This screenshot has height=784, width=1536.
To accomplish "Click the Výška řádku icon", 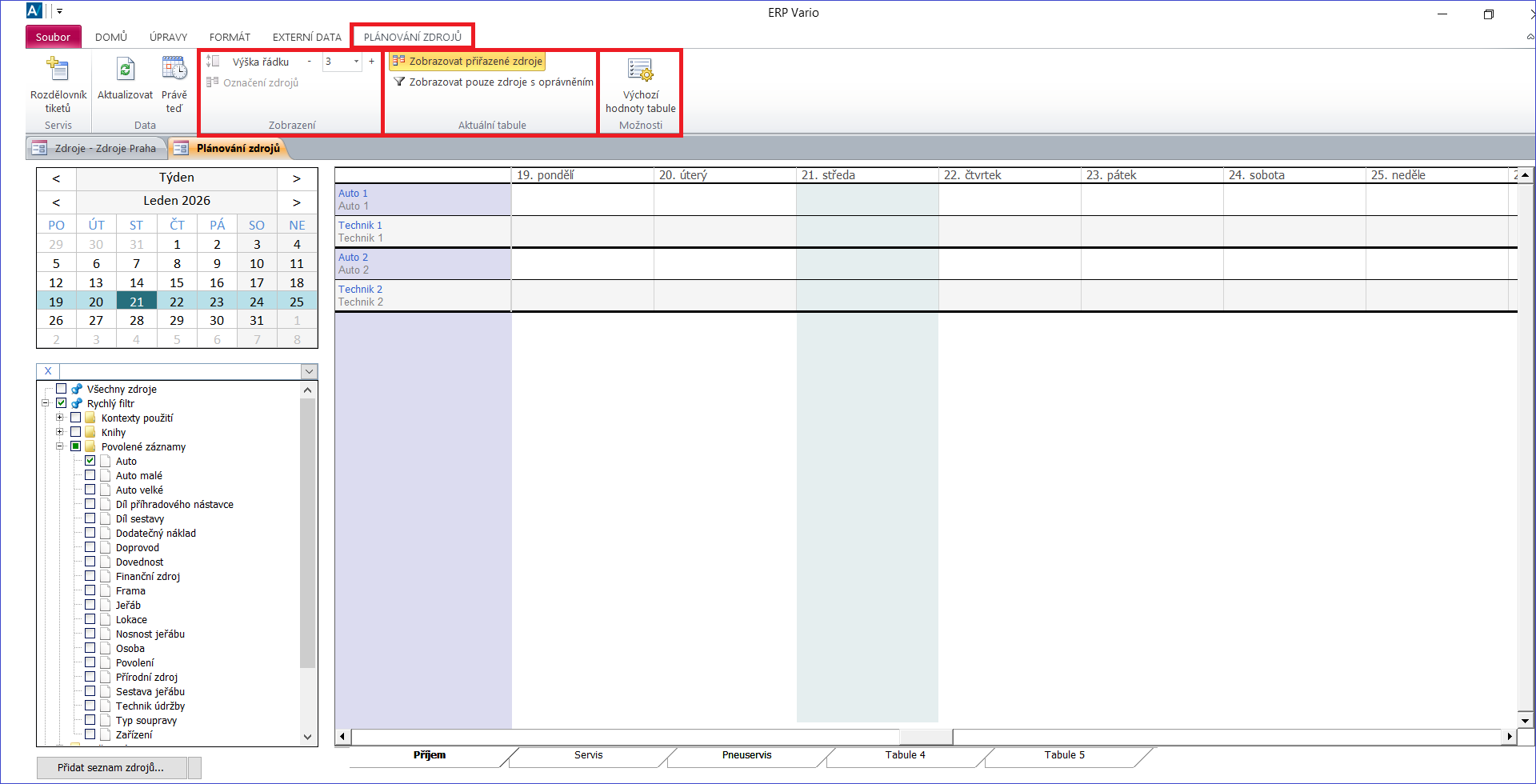I will 213,61.
